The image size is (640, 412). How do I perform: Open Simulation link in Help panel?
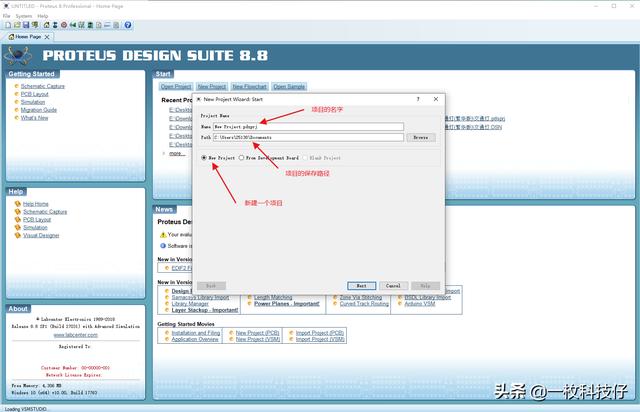(x=35, y=227)
